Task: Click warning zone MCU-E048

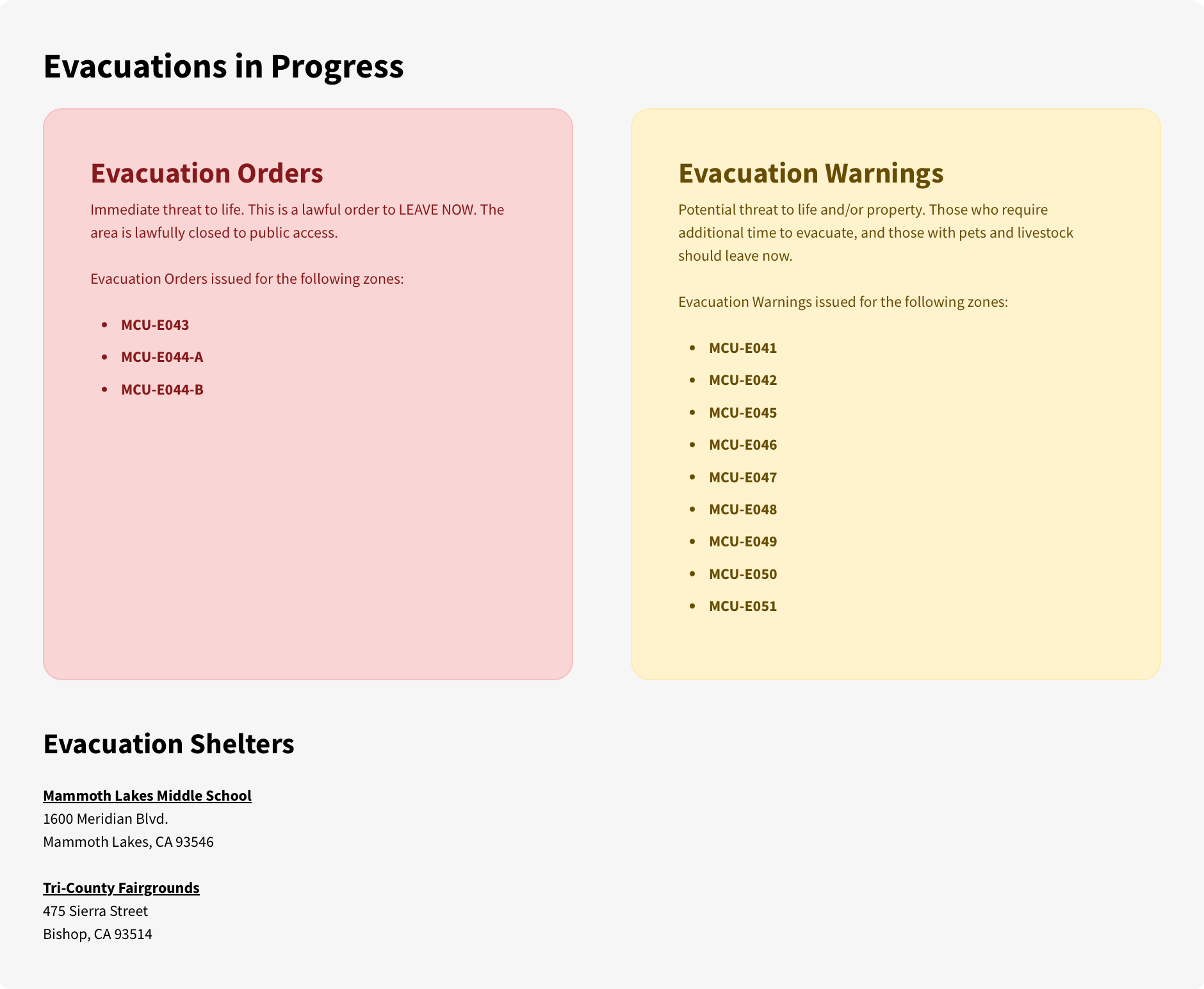Action: point(743,510)
